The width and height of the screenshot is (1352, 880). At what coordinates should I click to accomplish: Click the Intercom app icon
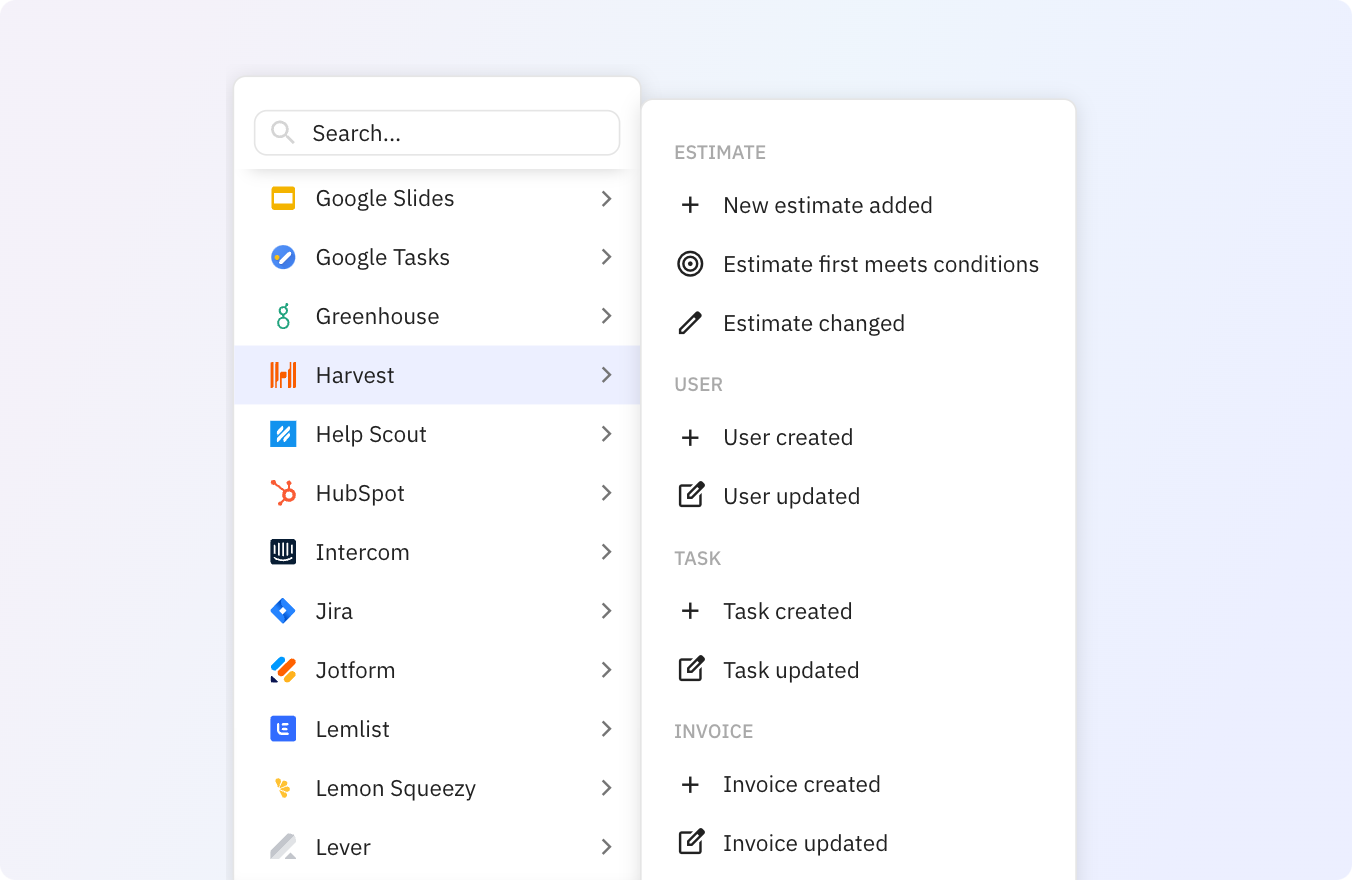(x=283, y=552)
